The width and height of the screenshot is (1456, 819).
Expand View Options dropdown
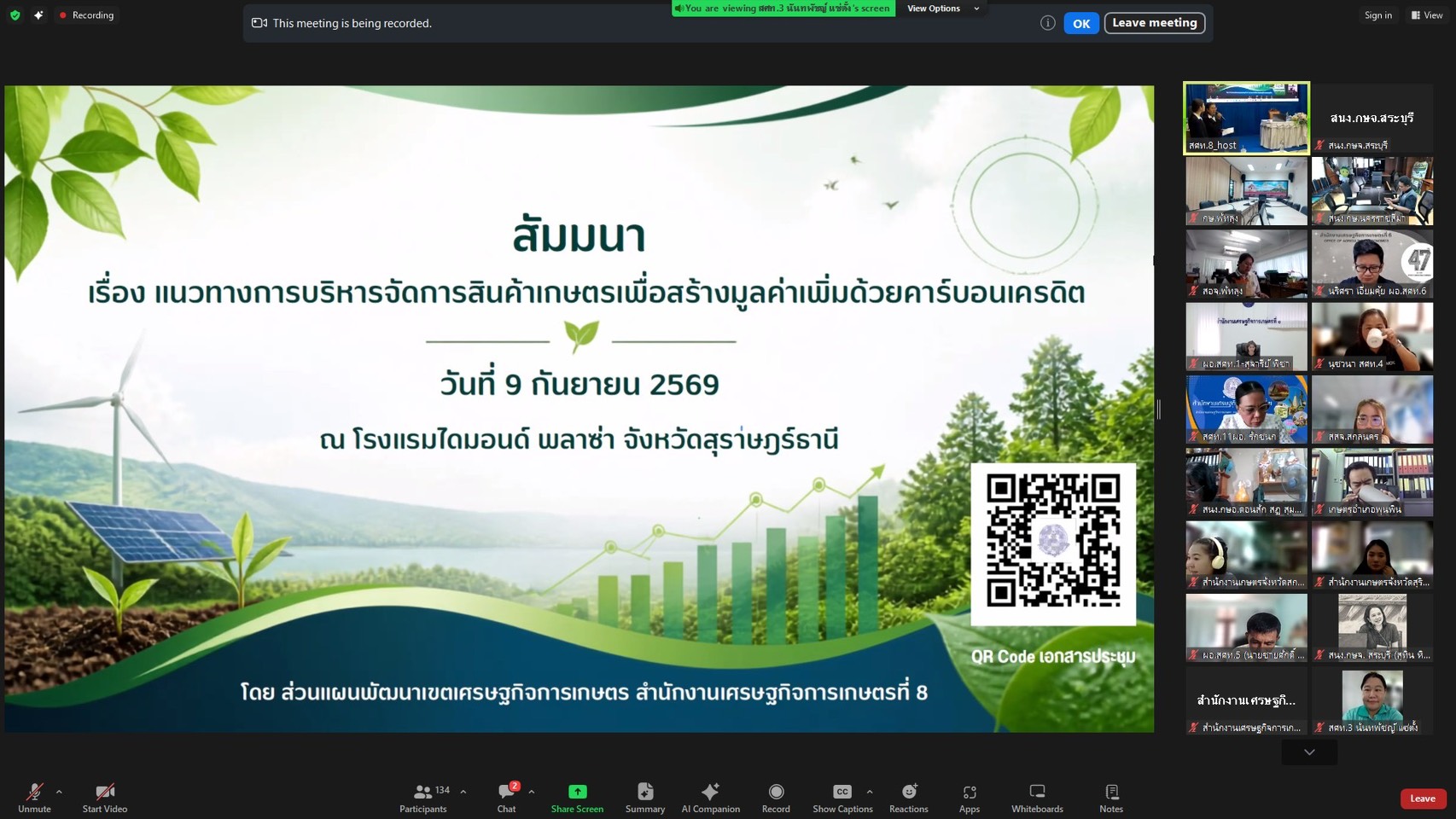coord(942,9)
